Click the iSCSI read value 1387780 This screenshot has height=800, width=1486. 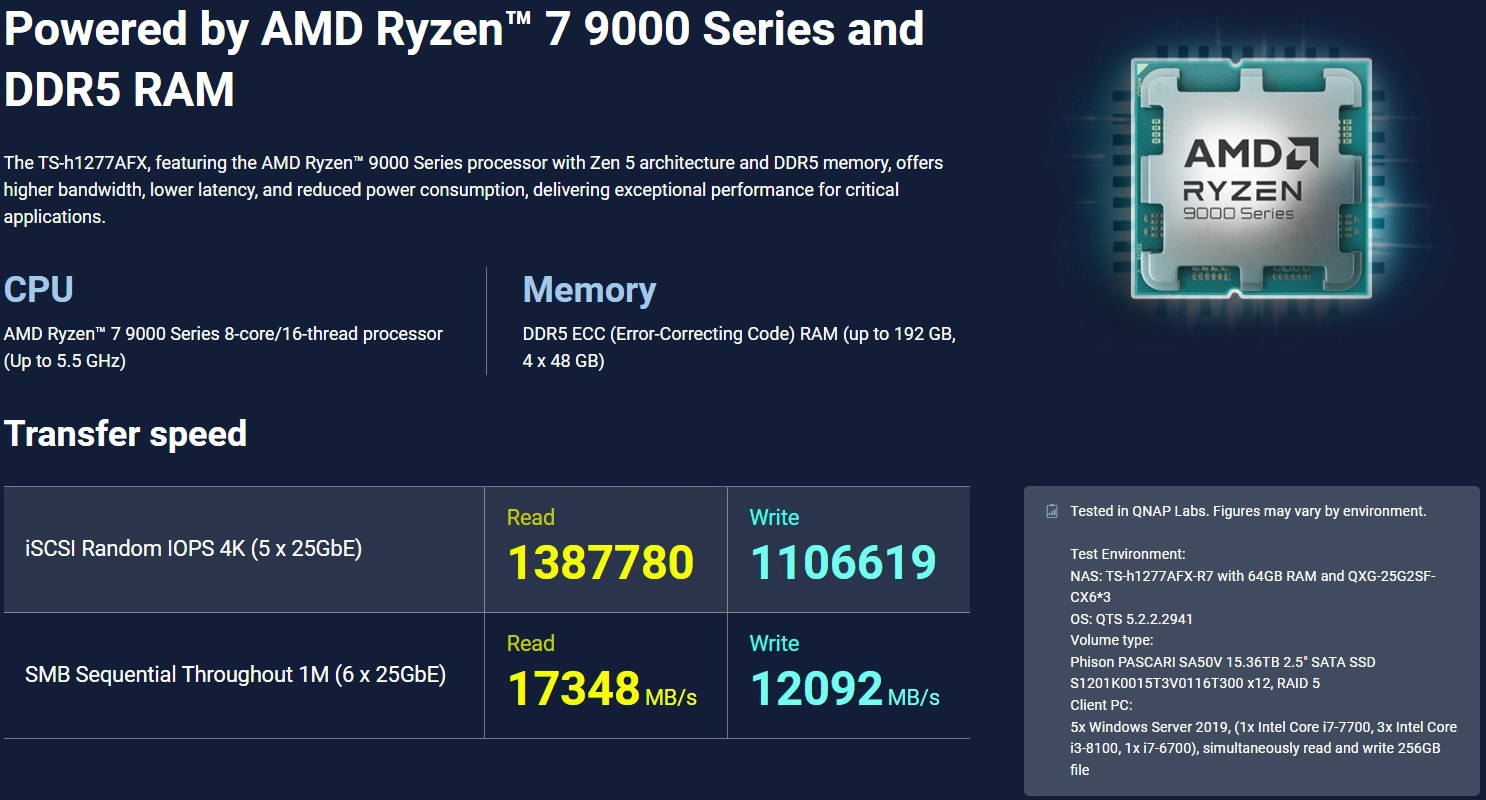coord(600,563)
